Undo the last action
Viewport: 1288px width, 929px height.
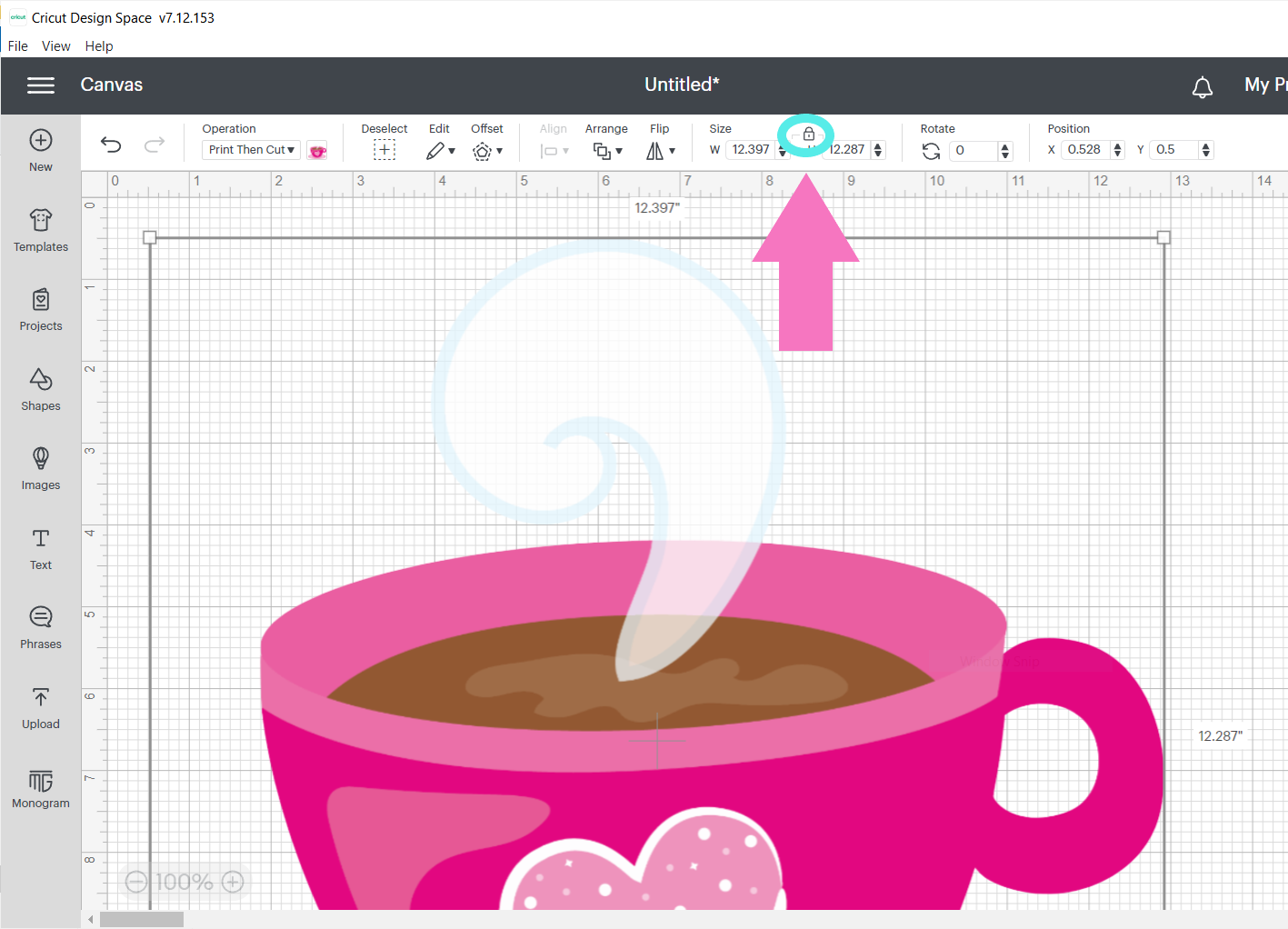coord(110,145)
